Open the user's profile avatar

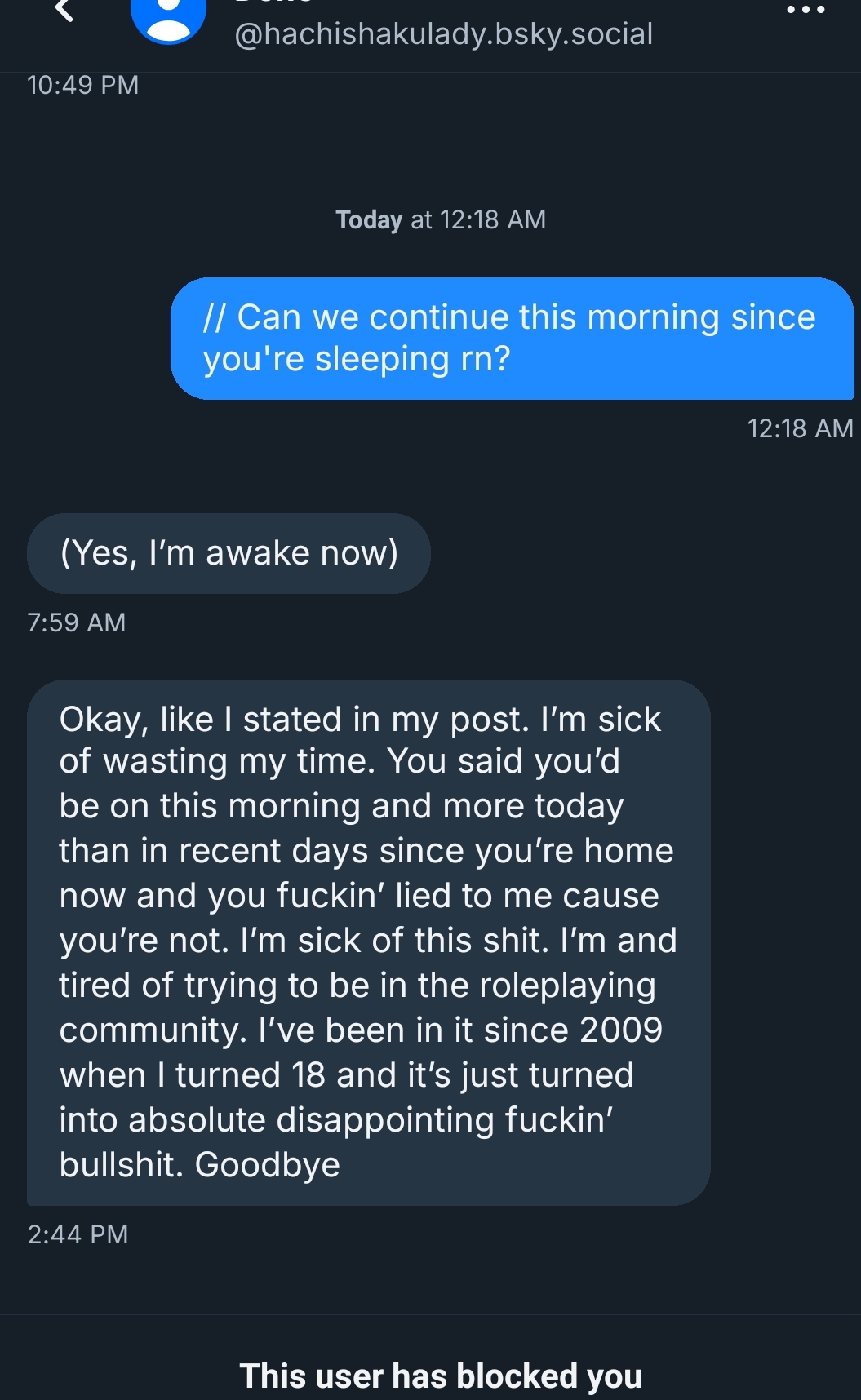coord(168,18)
